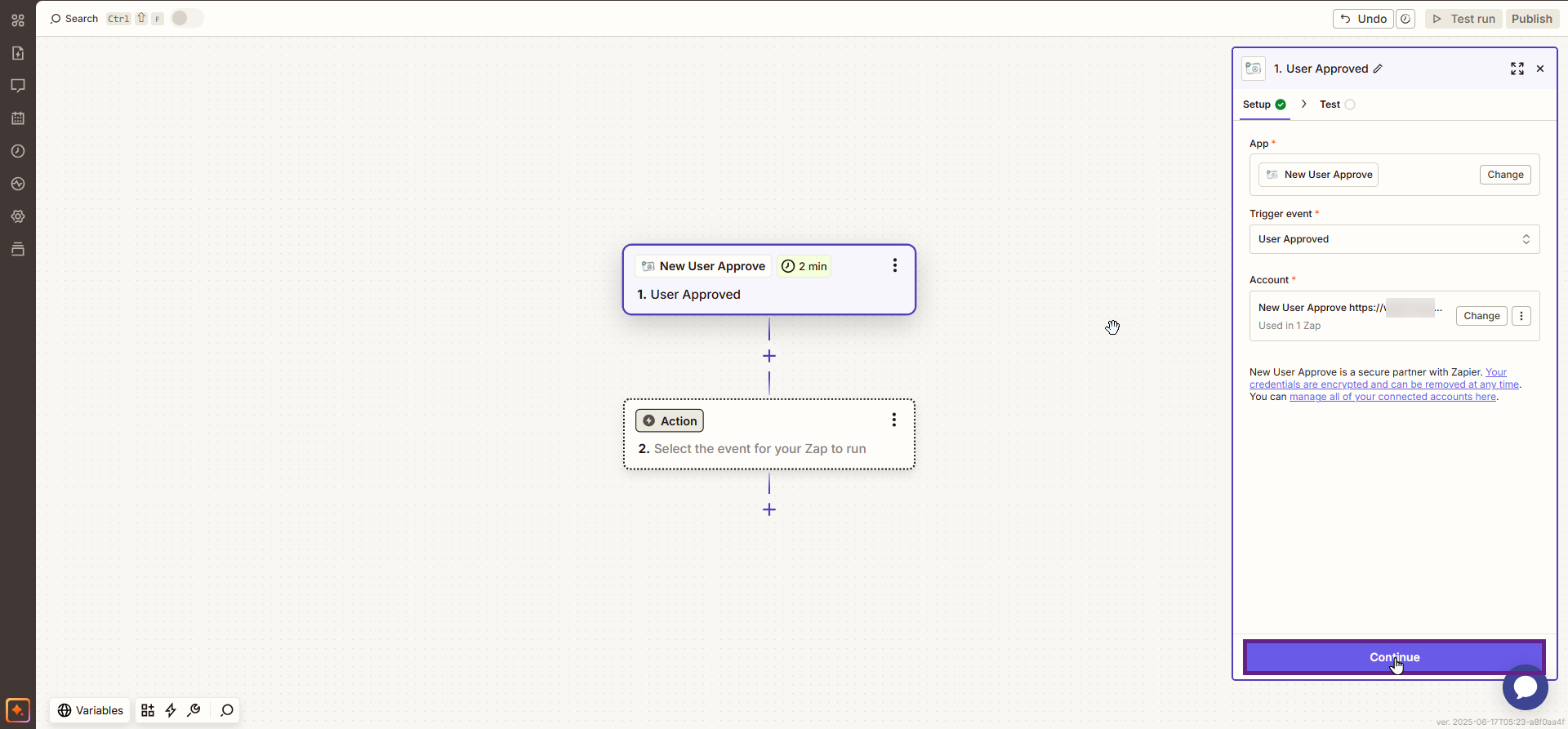Open the Notes comment icon in sidebar

coord(18,86)
